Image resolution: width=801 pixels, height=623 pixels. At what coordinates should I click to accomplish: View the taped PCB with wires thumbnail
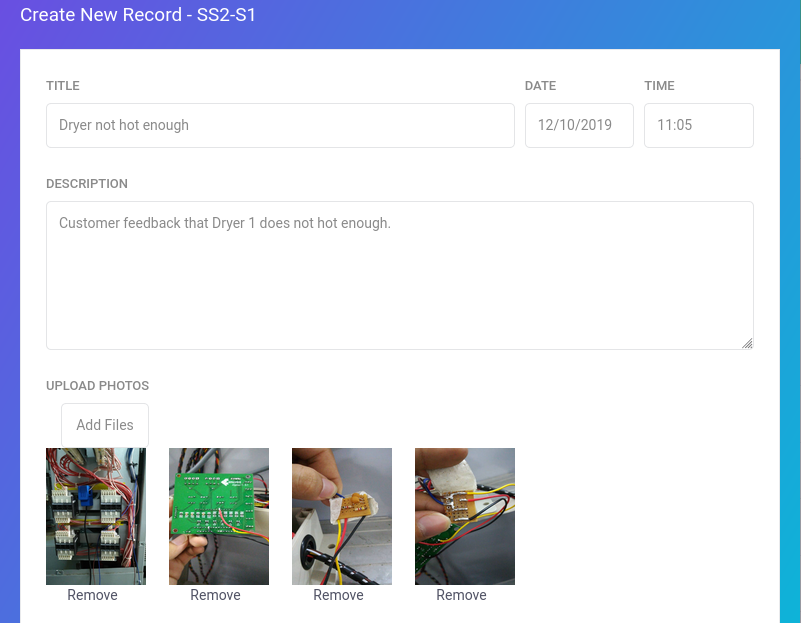pyautogui.click(x=465, y=516)
